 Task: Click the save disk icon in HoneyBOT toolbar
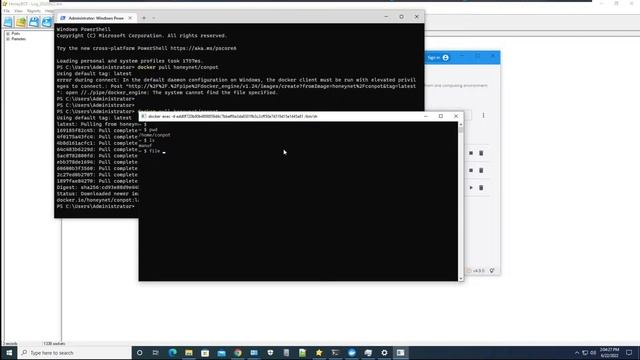pyautogui.click(x=34, y=22)
